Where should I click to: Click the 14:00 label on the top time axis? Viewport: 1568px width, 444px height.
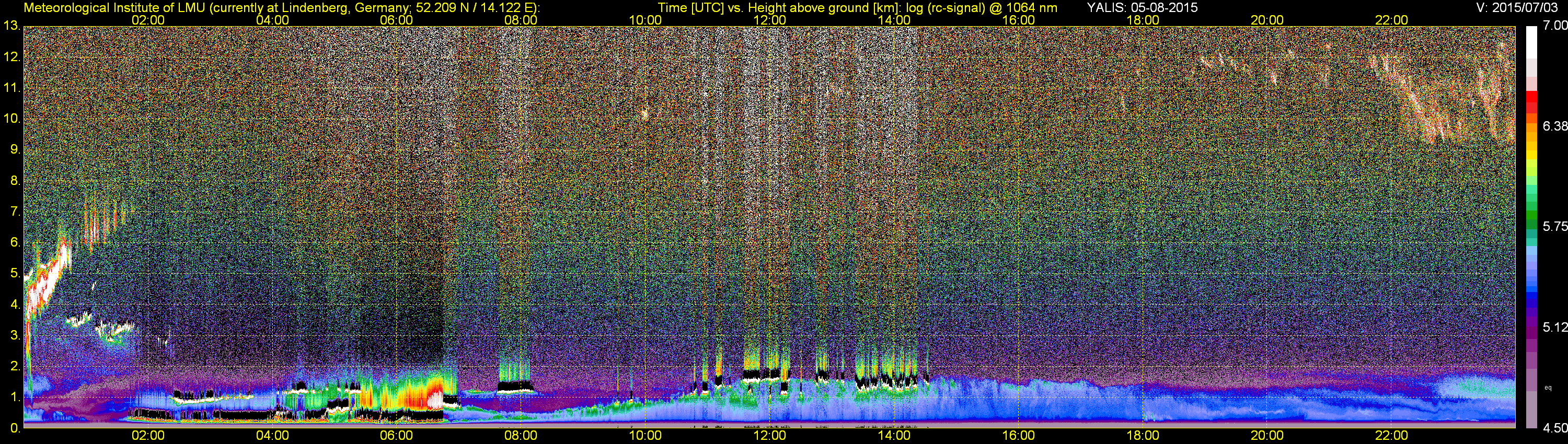[894, 20]
